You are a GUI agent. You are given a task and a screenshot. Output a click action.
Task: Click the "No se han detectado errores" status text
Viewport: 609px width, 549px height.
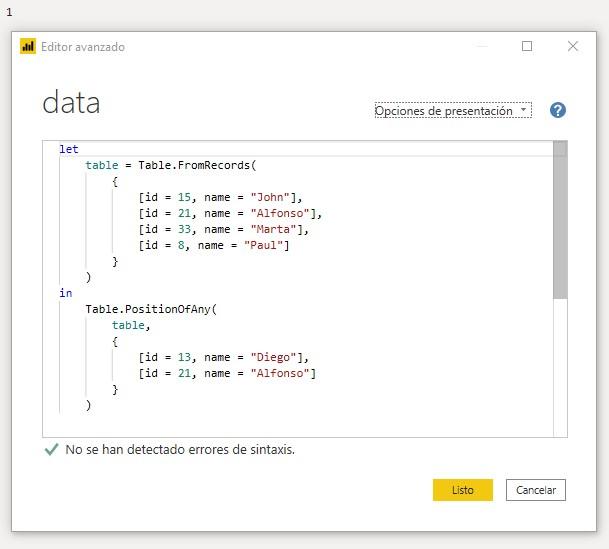180,450
